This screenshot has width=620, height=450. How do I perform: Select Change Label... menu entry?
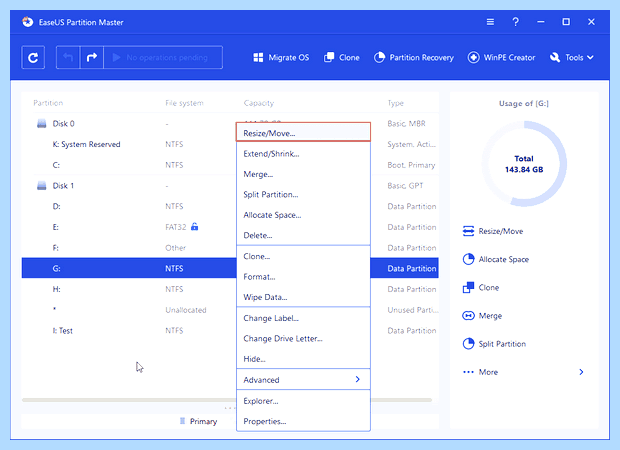(303, 318)
